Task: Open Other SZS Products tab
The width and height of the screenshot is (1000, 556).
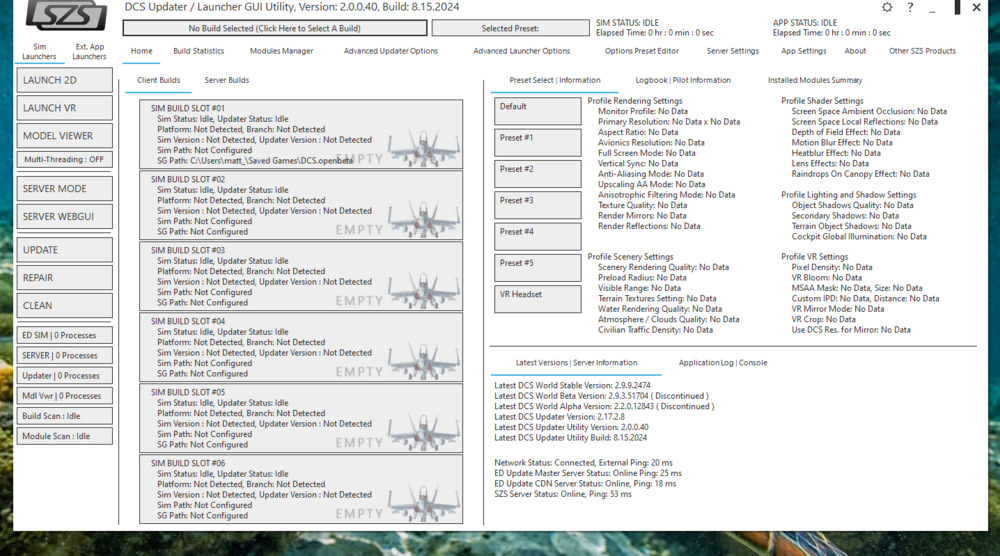Action: coord(922,51)
